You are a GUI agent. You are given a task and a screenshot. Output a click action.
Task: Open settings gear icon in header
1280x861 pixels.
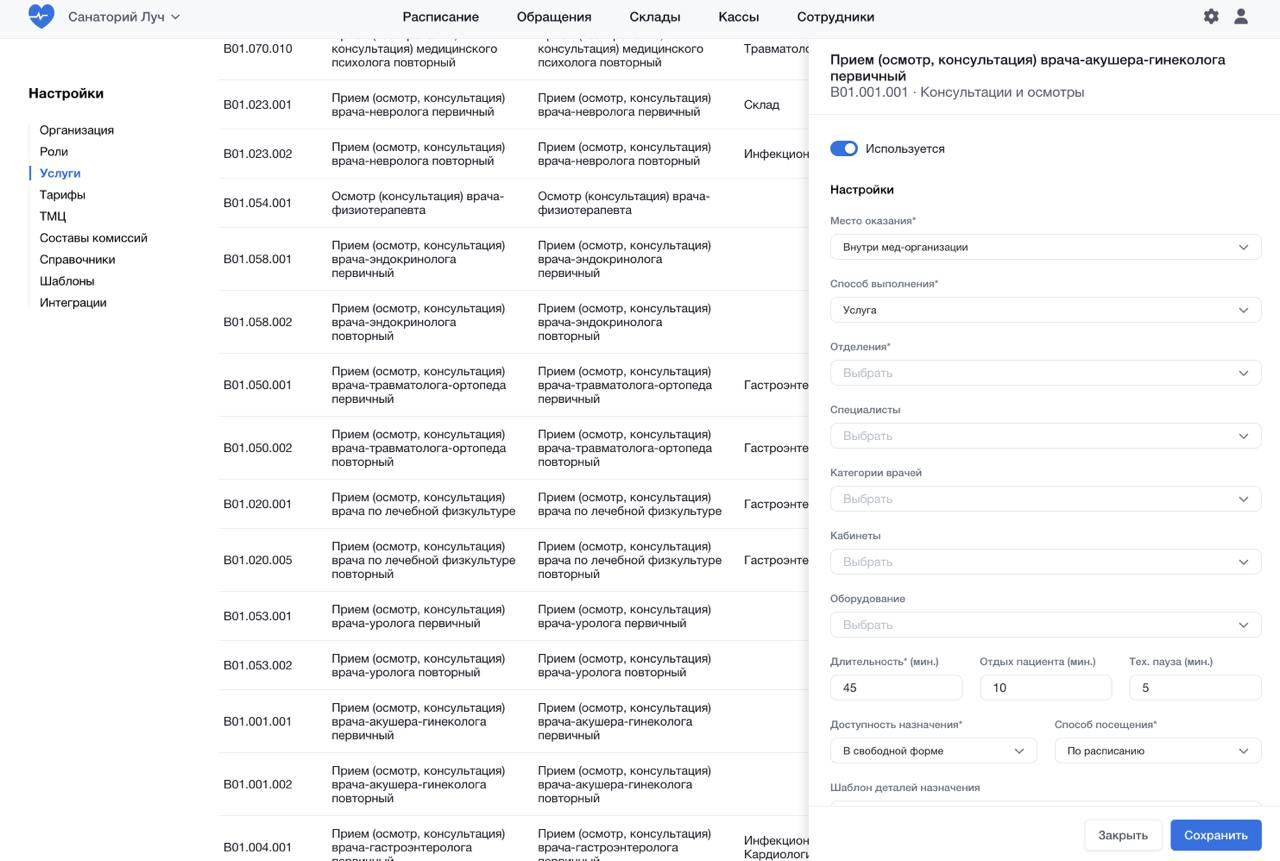(1211, 17)
